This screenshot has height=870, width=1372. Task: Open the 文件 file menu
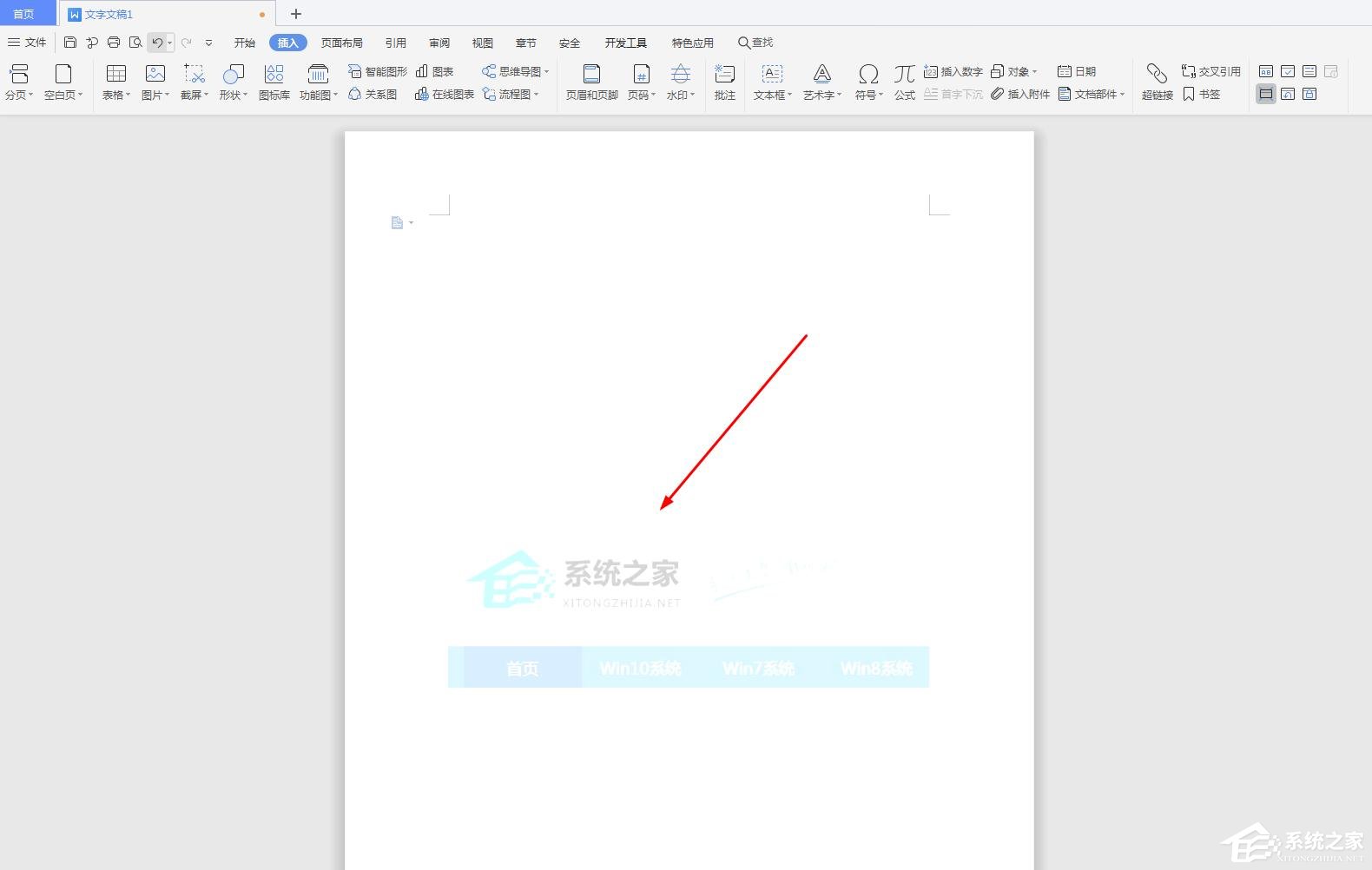tap(27, 43)
